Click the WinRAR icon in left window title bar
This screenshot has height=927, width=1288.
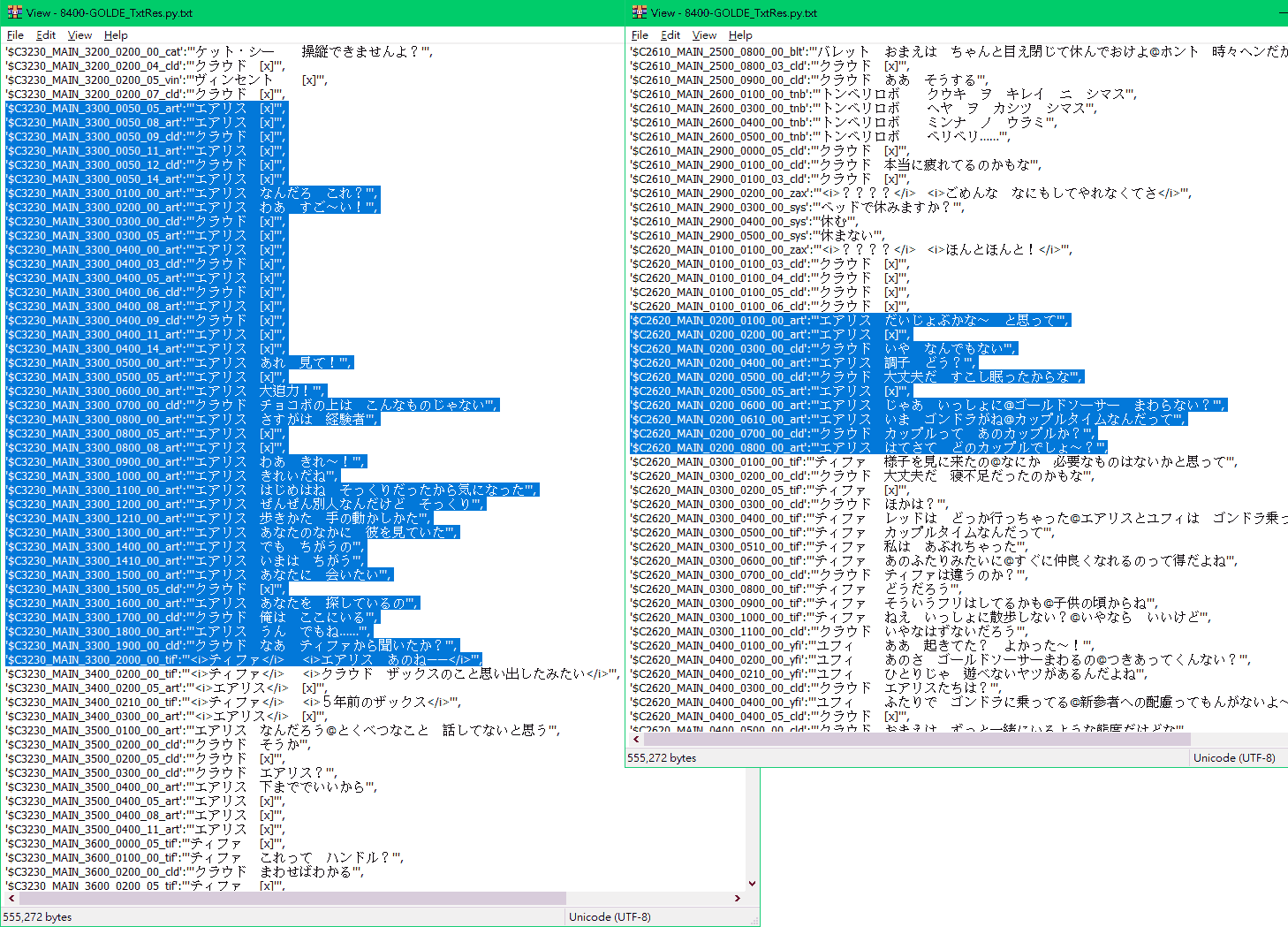pos(15,12)
